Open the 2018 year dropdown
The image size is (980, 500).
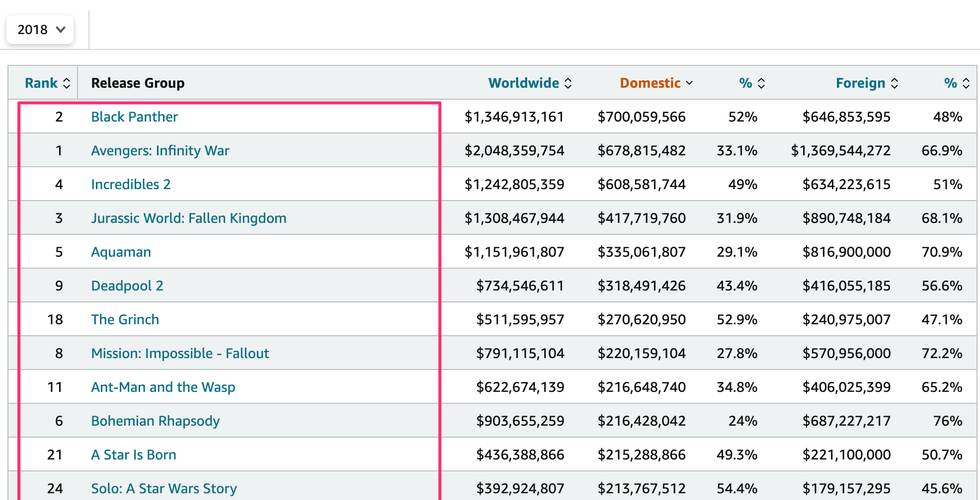tap(40, 29)
